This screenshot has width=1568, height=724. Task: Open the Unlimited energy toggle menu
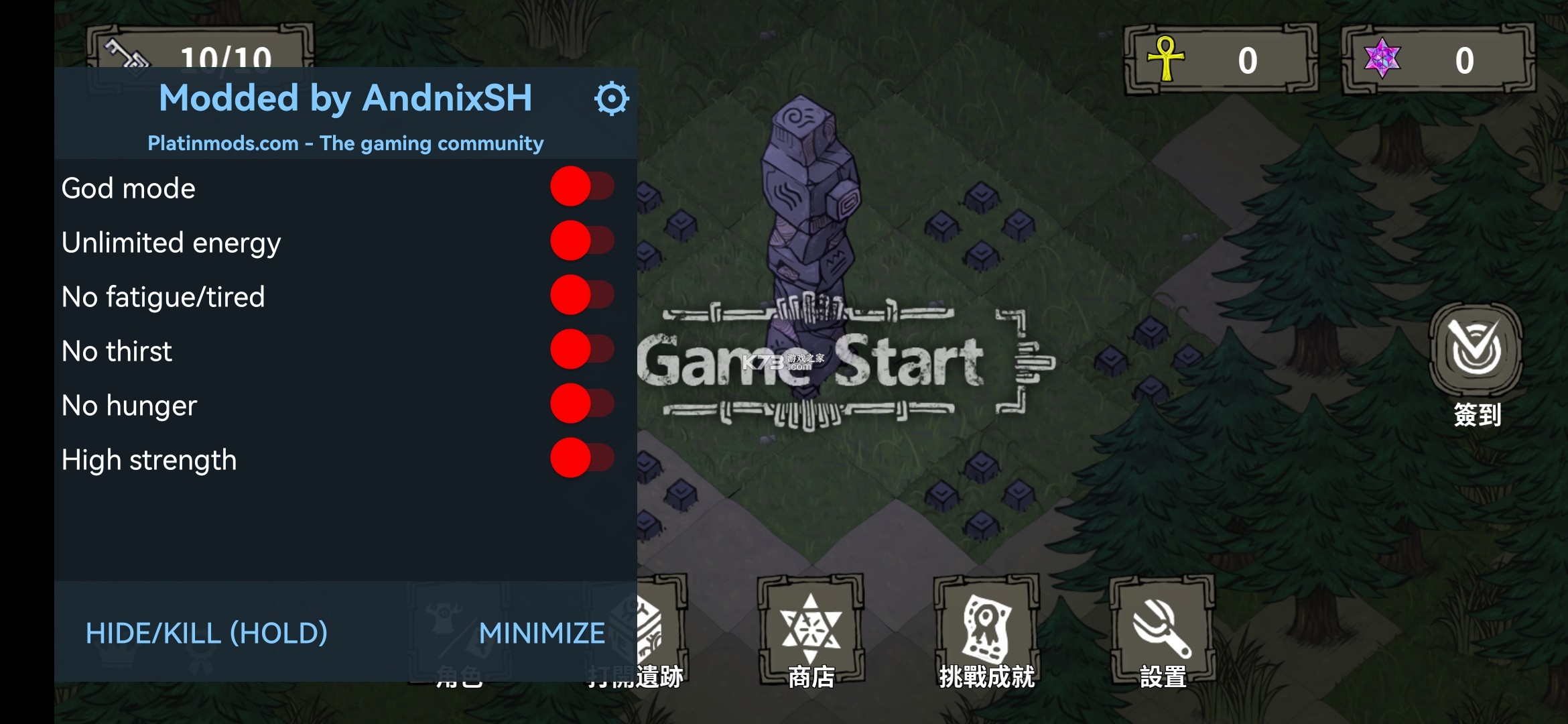pos(582,243)
